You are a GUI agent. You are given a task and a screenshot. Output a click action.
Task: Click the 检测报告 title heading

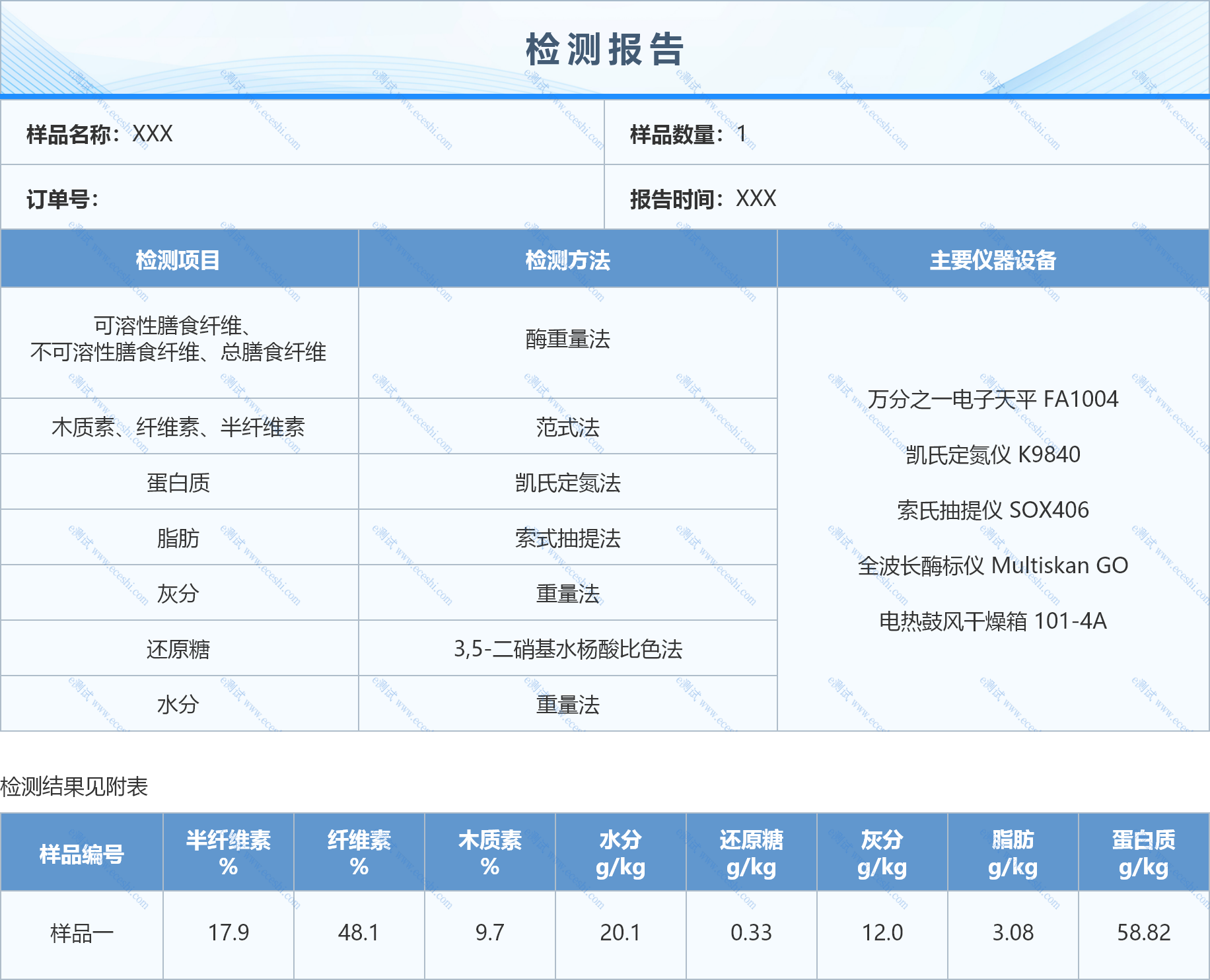click(604, 48)
